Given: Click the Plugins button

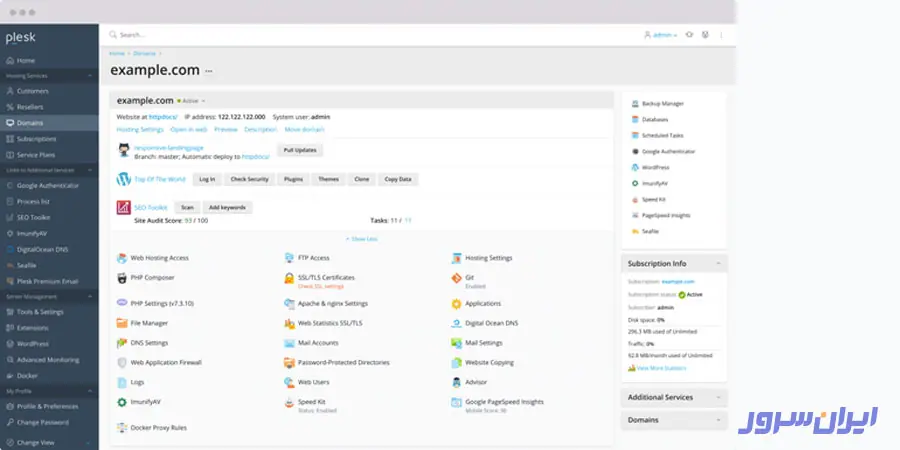Looking at the screenshot, I should coord(293,179).
